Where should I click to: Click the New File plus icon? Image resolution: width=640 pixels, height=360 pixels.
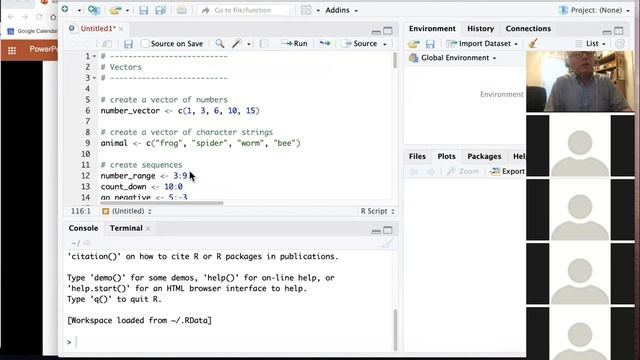tap(65, 9)
